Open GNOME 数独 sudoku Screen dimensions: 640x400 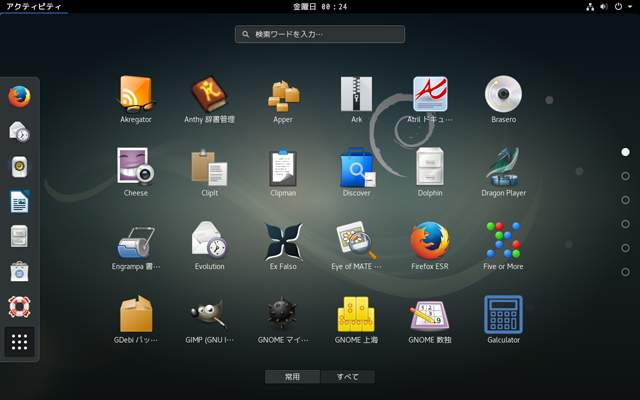pos(430,319)
